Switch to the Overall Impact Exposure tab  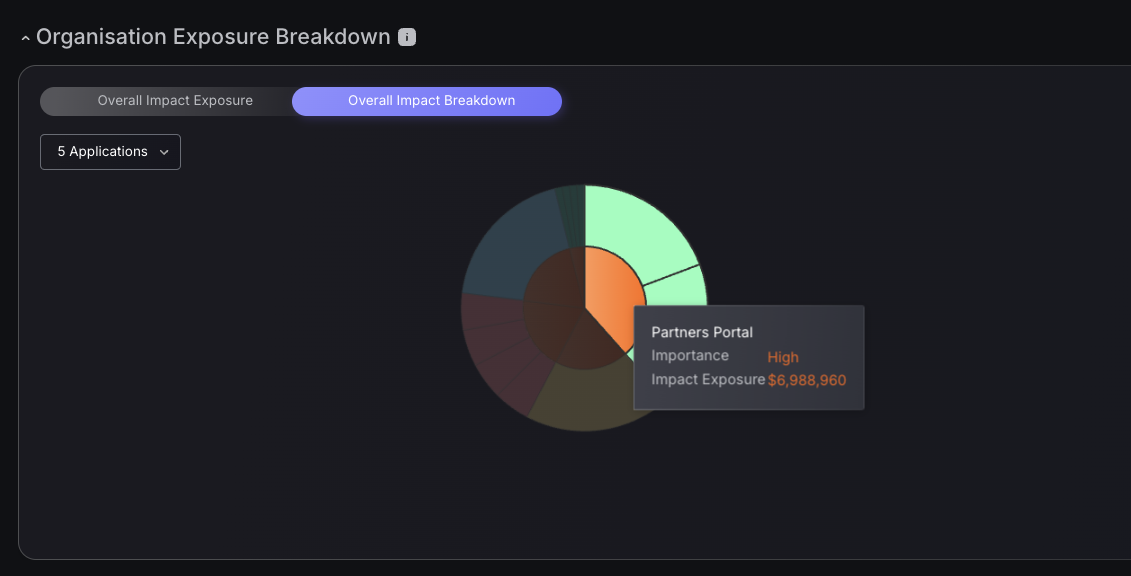[x=175, y=101]
